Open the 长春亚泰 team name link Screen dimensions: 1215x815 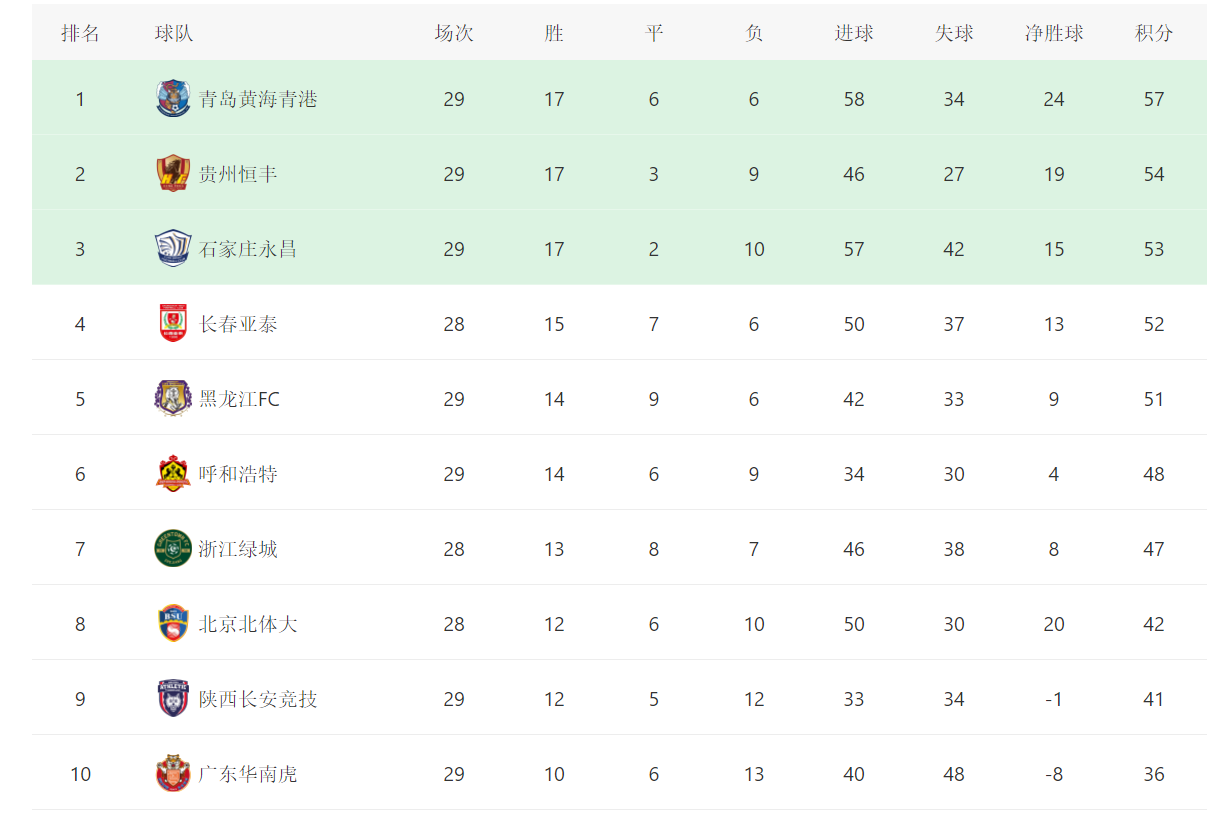(238, 324)
